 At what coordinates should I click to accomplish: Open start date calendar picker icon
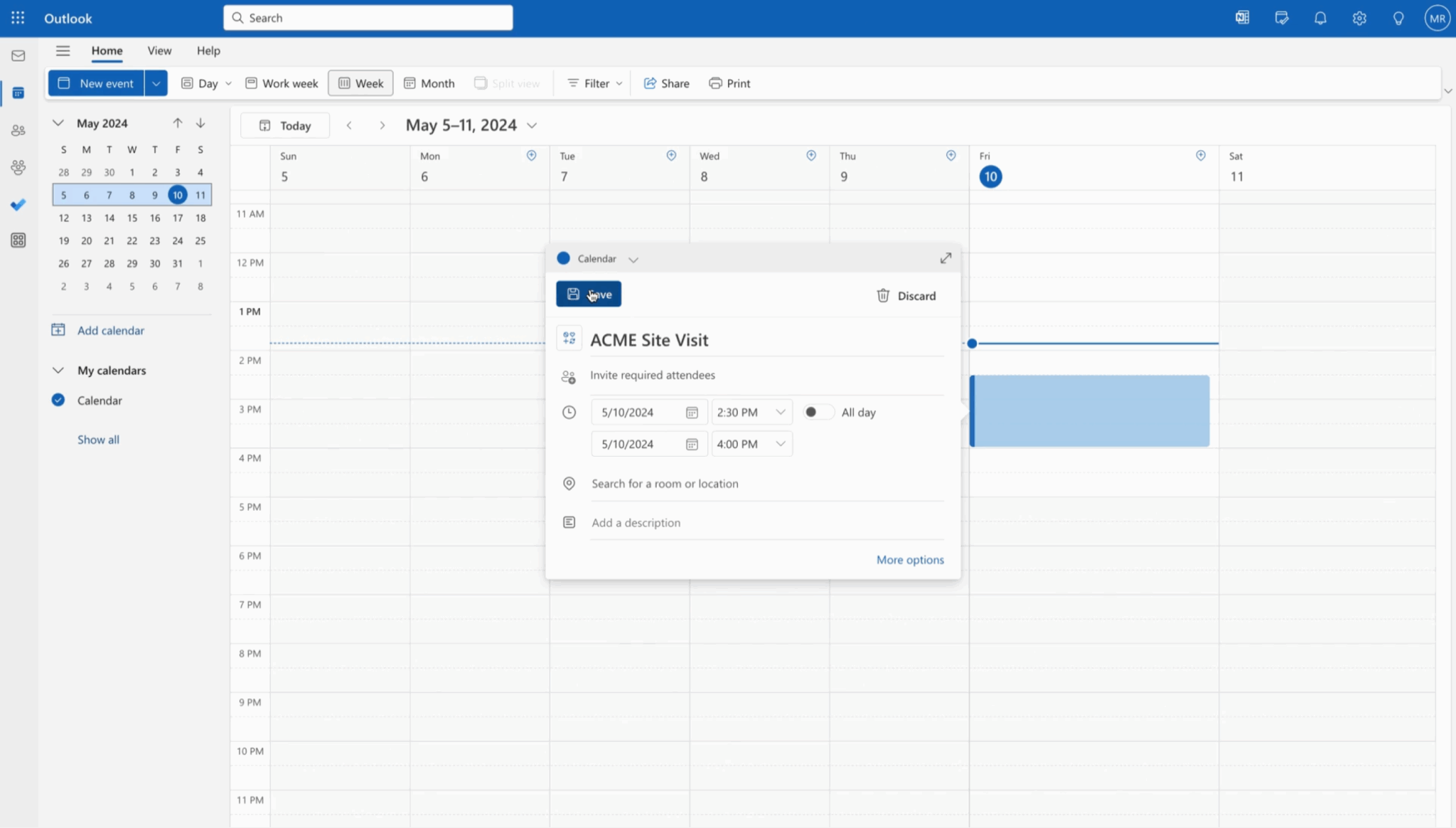692,413
